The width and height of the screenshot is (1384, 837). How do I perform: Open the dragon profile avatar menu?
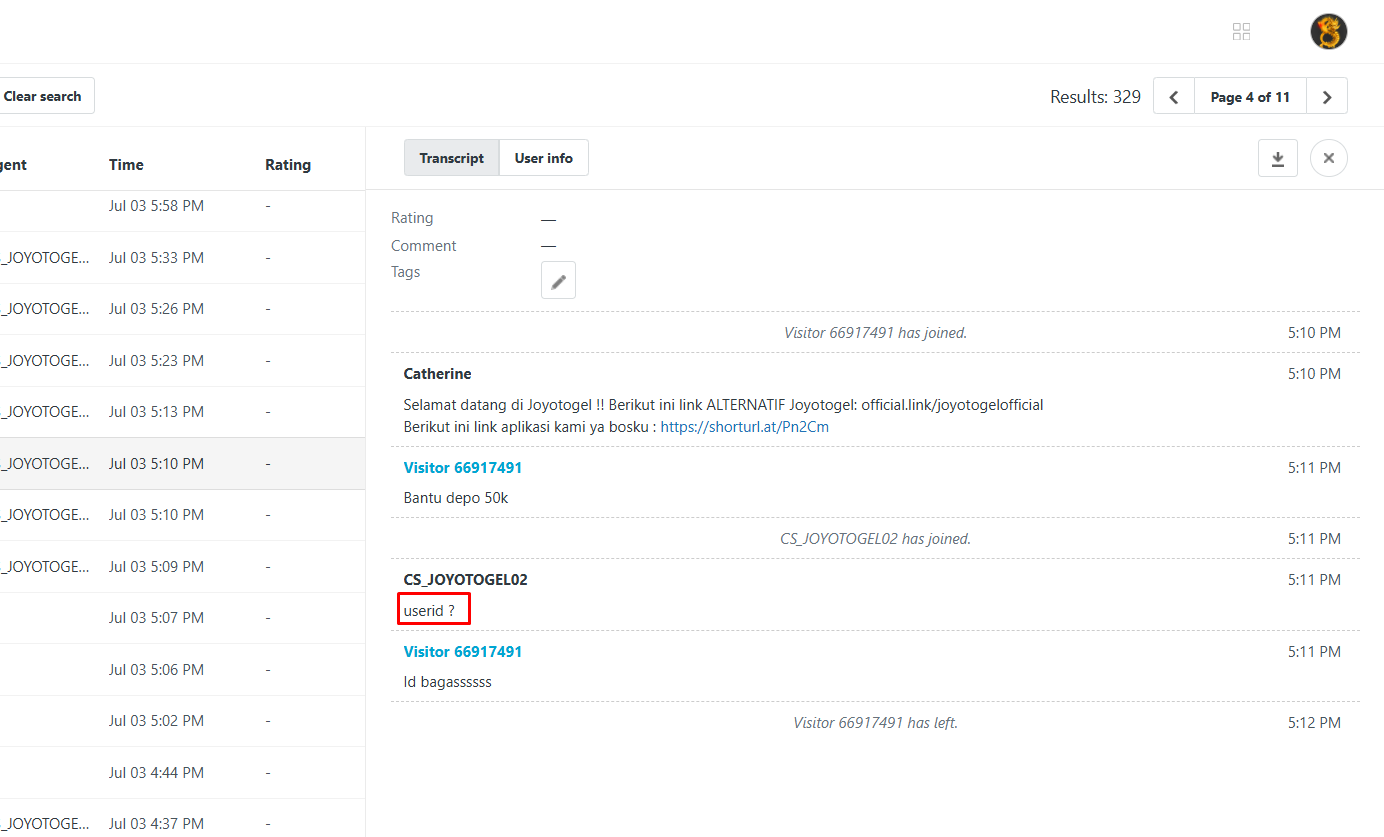[1329, 32]
